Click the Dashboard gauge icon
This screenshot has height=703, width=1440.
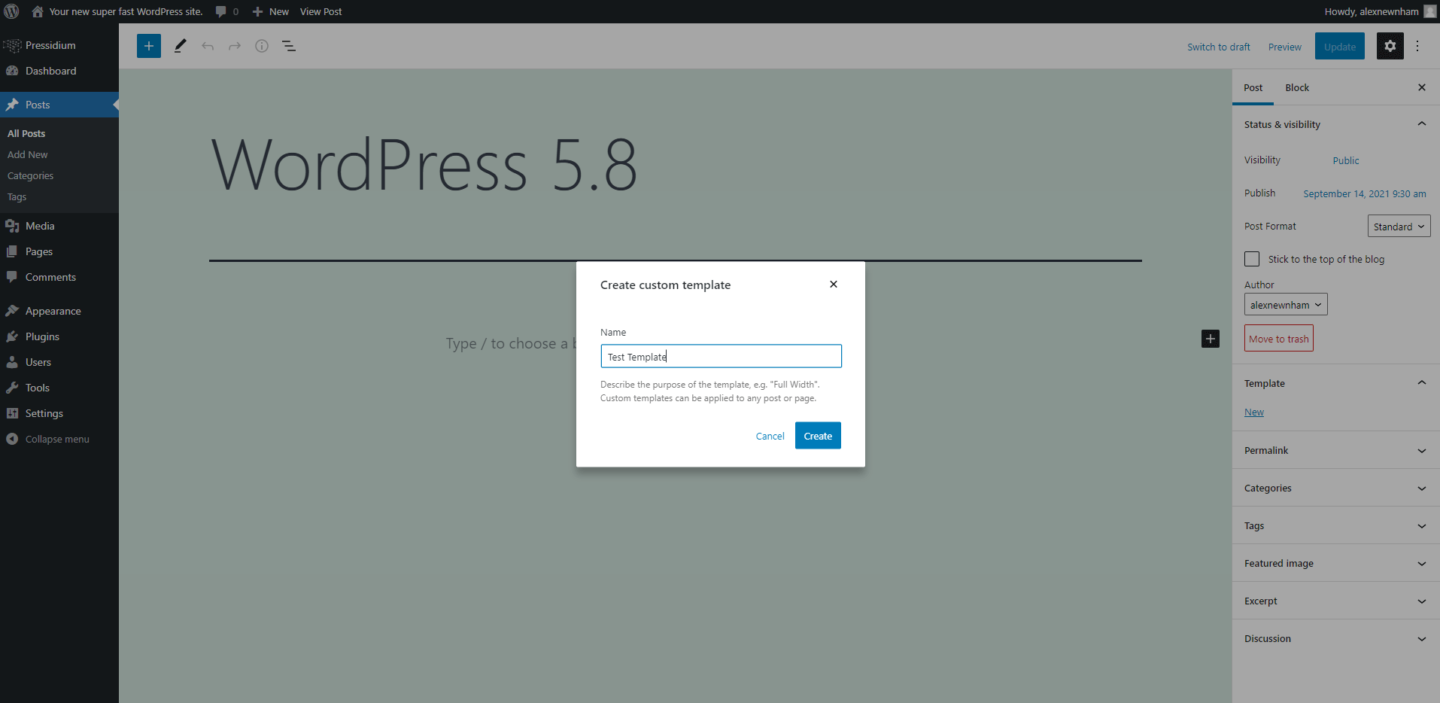coord(12,71)
